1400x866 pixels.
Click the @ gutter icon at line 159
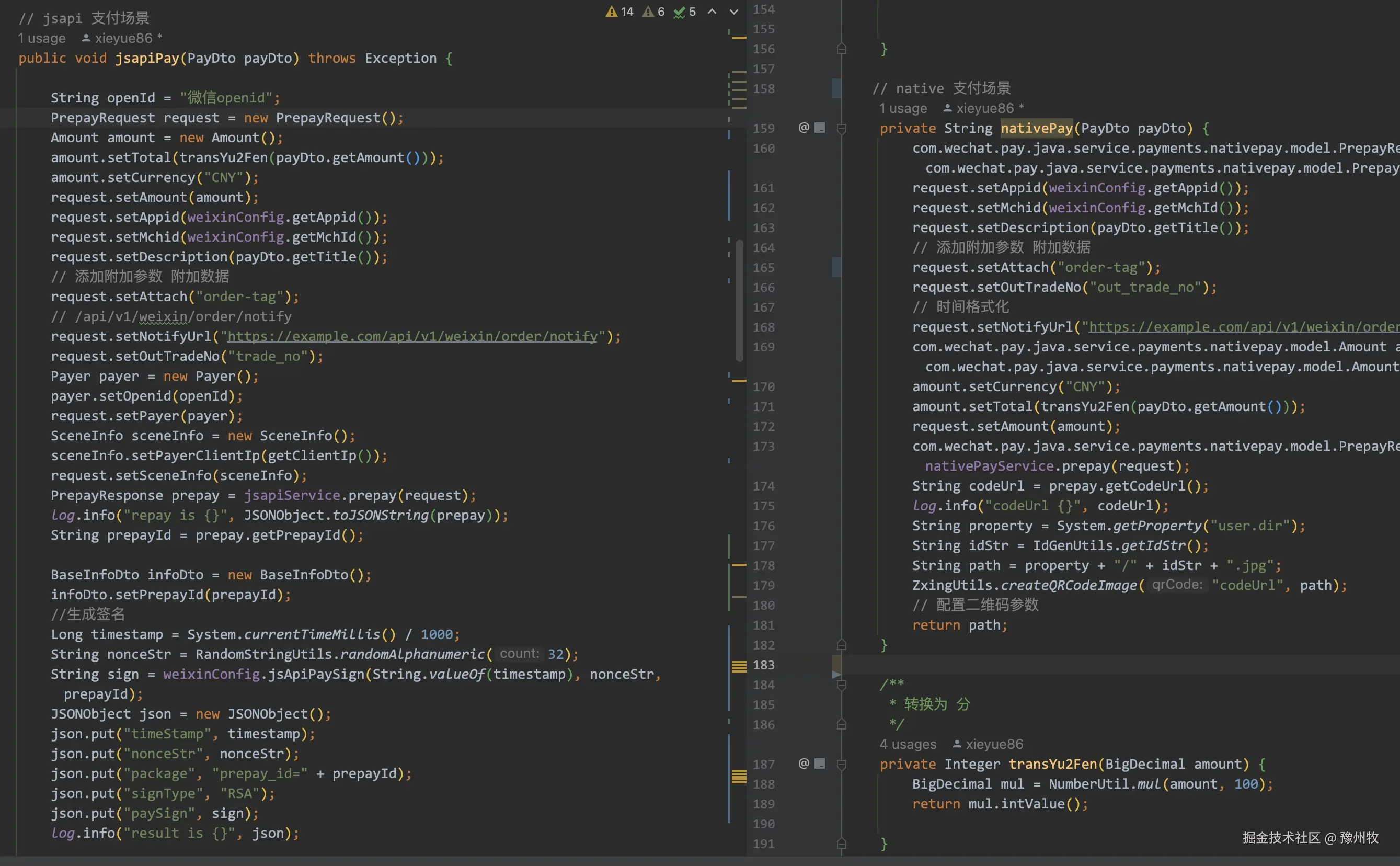(x=804, y=128)
